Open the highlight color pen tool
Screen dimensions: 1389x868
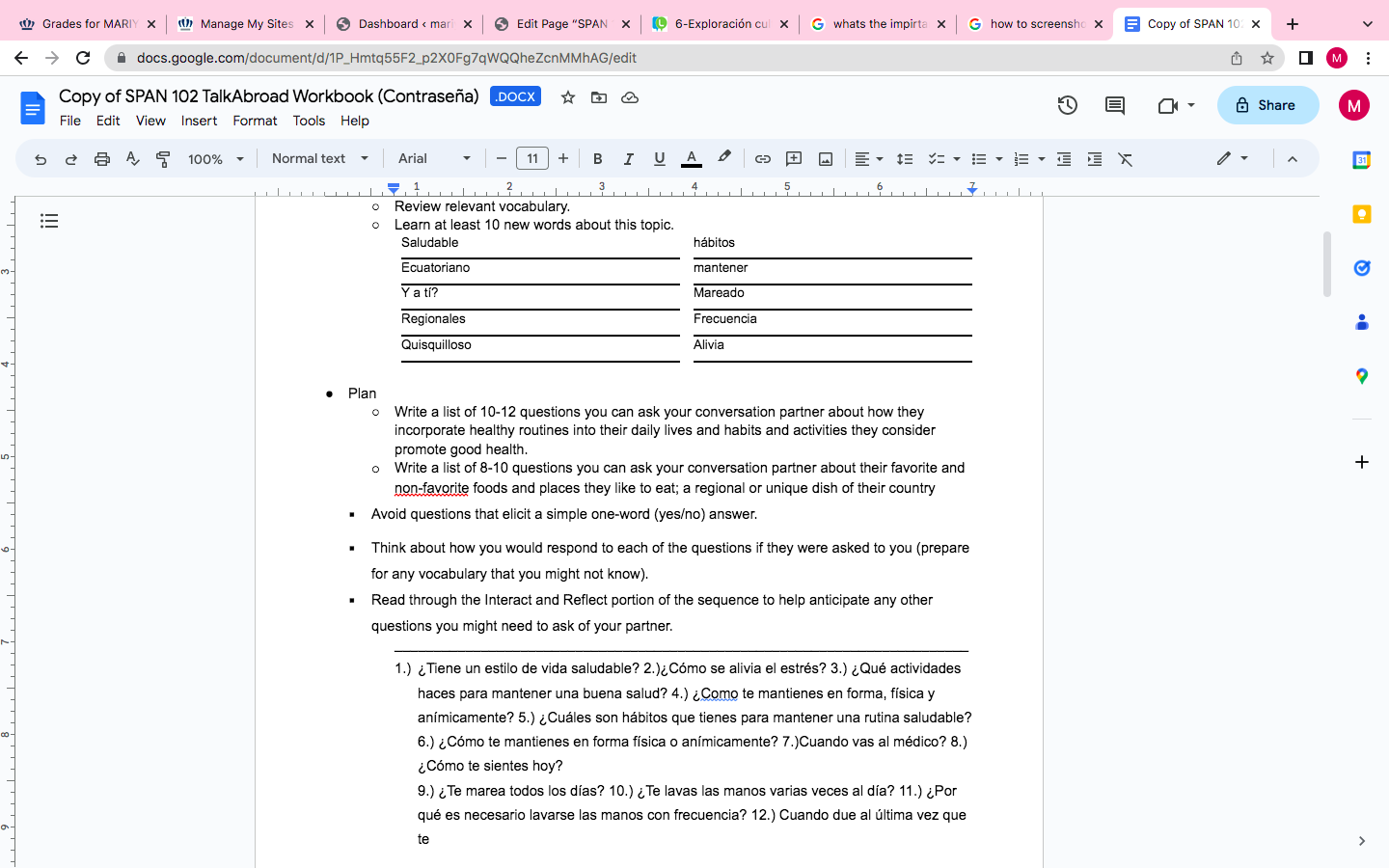click(x=723, y=158)
